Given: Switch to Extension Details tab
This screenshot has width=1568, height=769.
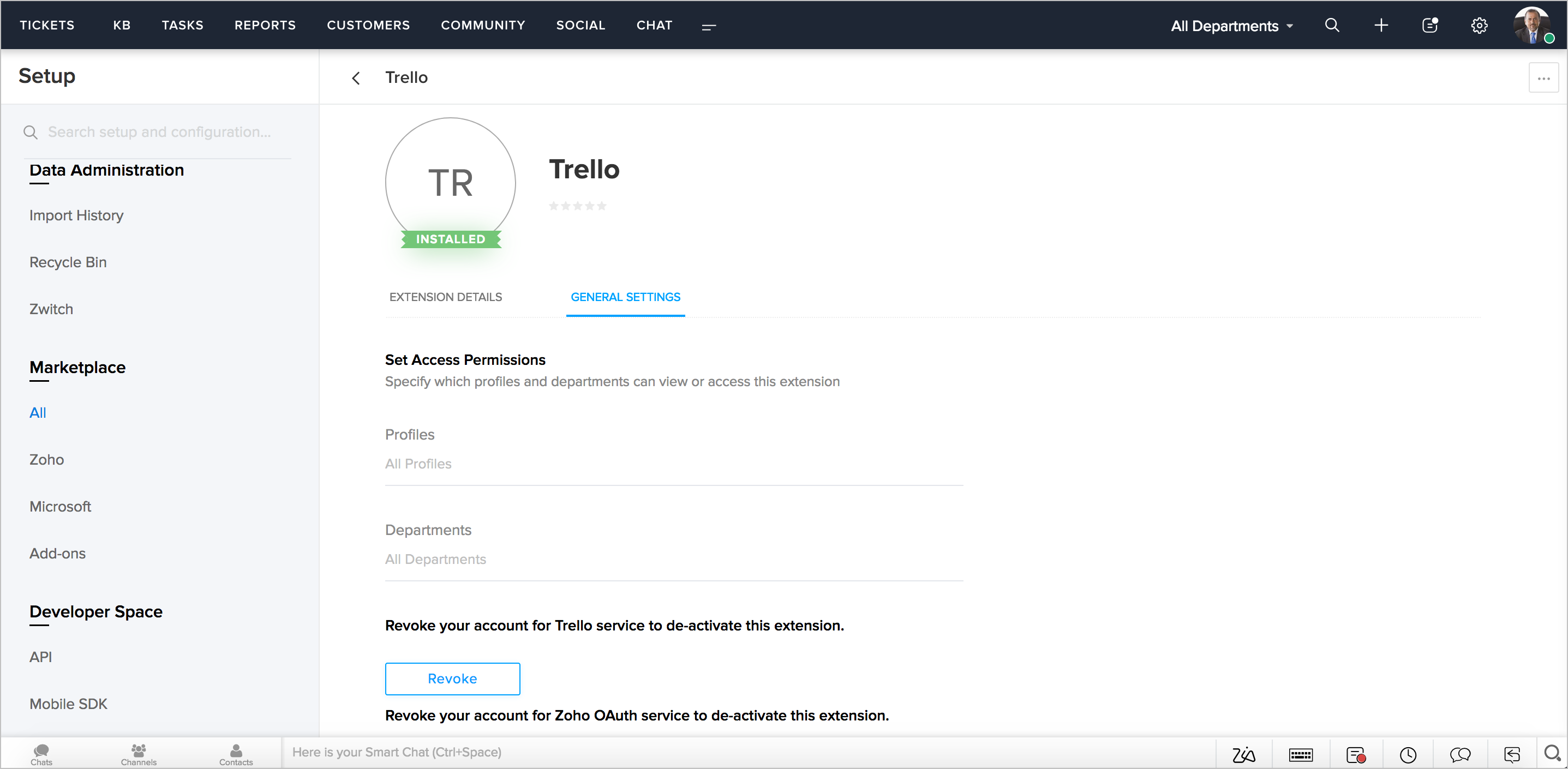Looking at the screenshot, I should pyautogui.click(x=446, y=297).
